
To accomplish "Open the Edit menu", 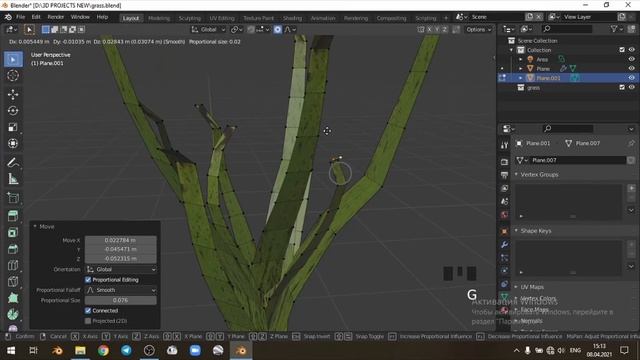I will point(36,17).
